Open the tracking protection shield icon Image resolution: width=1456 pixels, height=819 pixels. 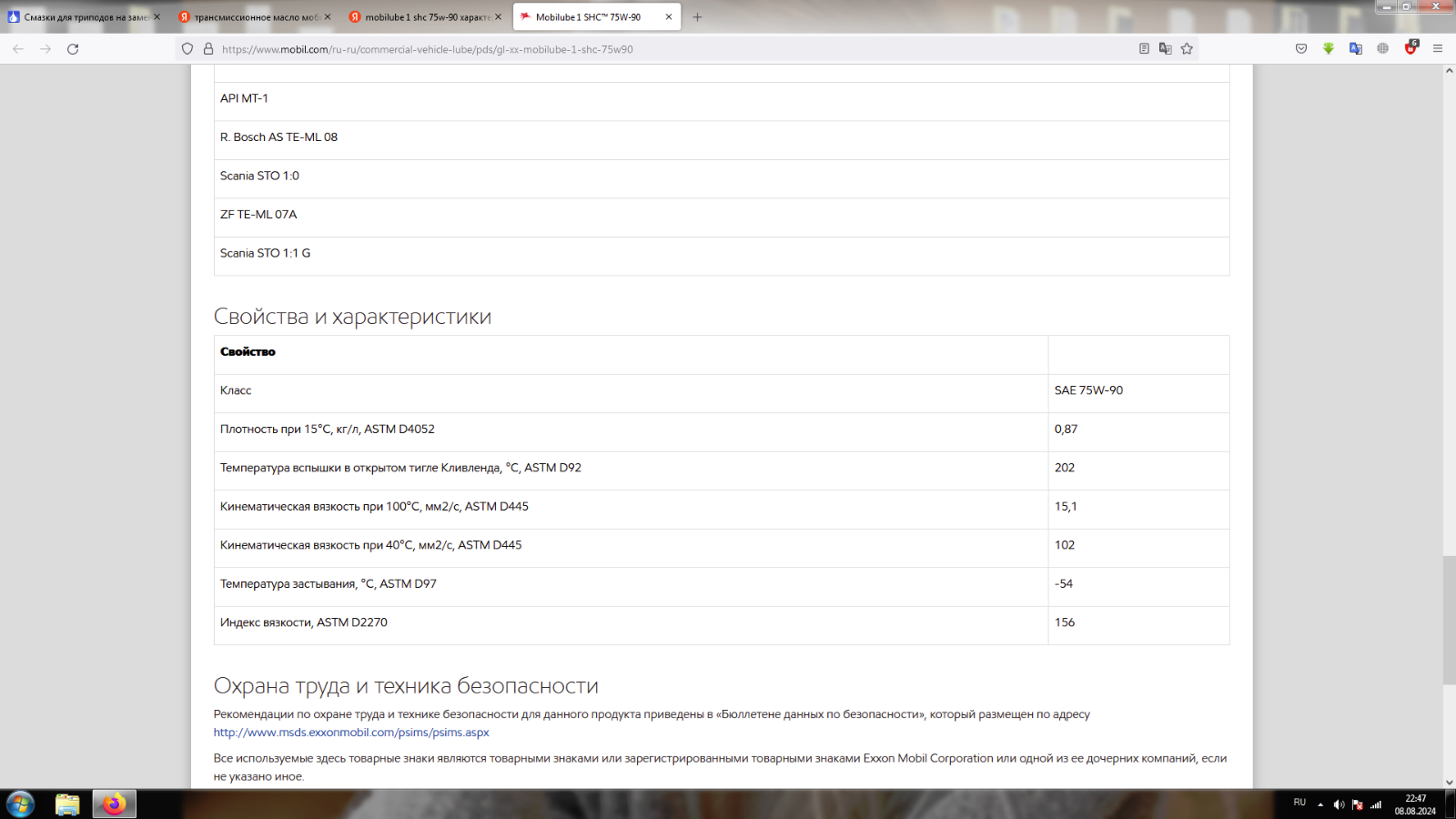(x=187, y=49)
